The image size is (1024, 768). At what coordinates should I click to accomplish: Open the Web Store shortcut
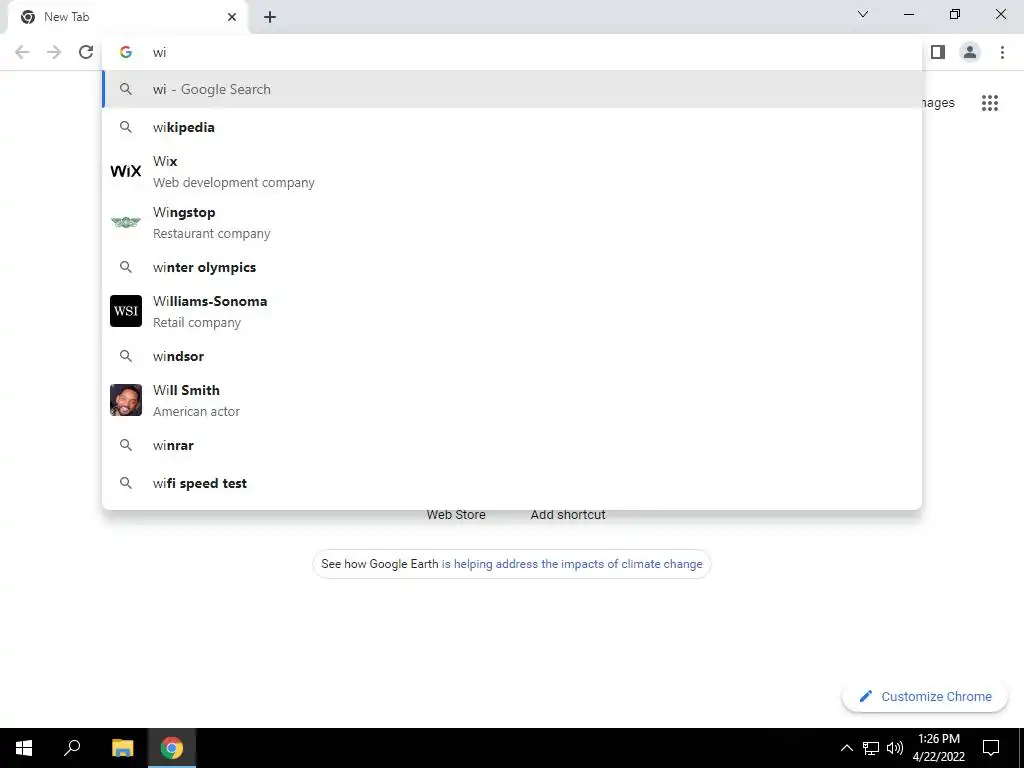(456, 515)
